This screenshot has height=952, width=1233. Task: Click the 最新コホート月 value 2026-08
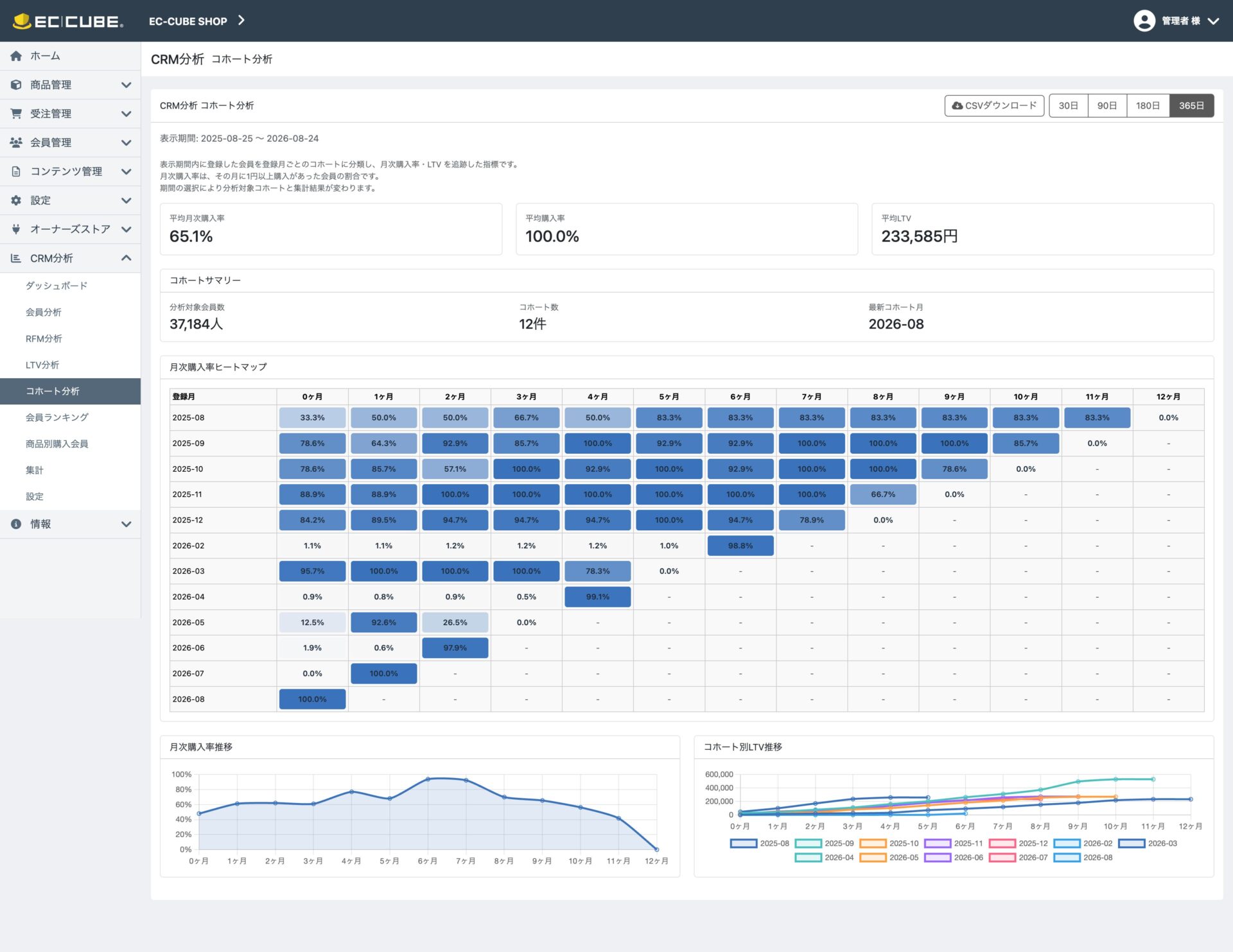tap(896, 324)
